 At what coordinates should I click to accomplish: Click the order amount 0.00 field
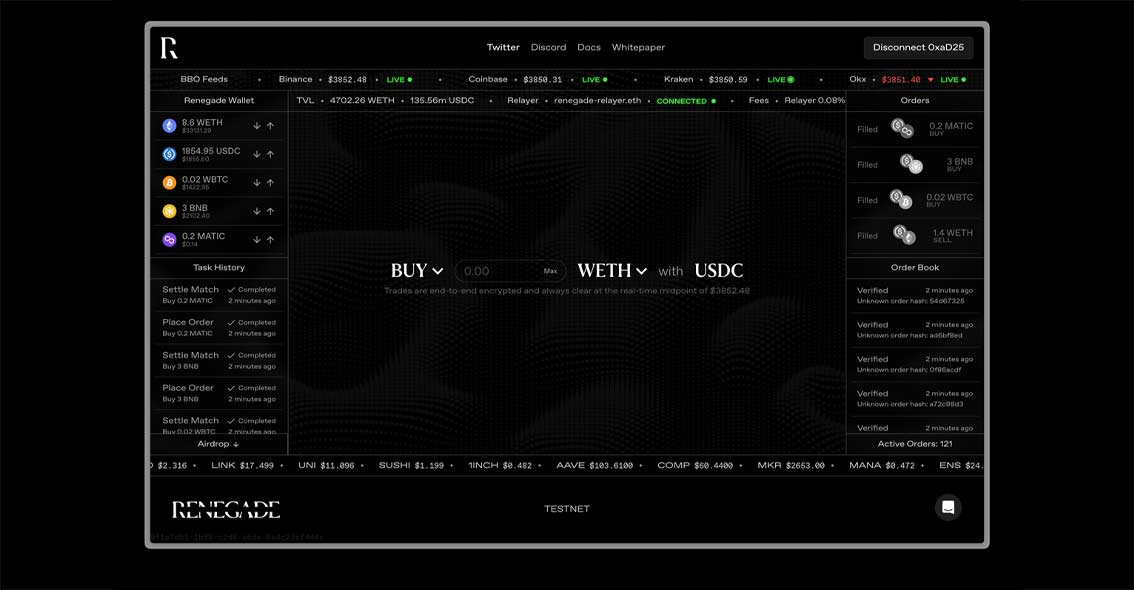tap(510, 271)
